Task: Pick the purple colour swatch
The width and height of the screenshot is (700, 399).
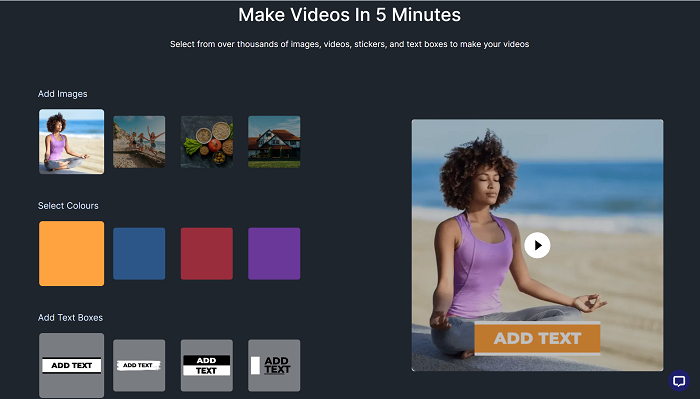Action: point(274,254)
